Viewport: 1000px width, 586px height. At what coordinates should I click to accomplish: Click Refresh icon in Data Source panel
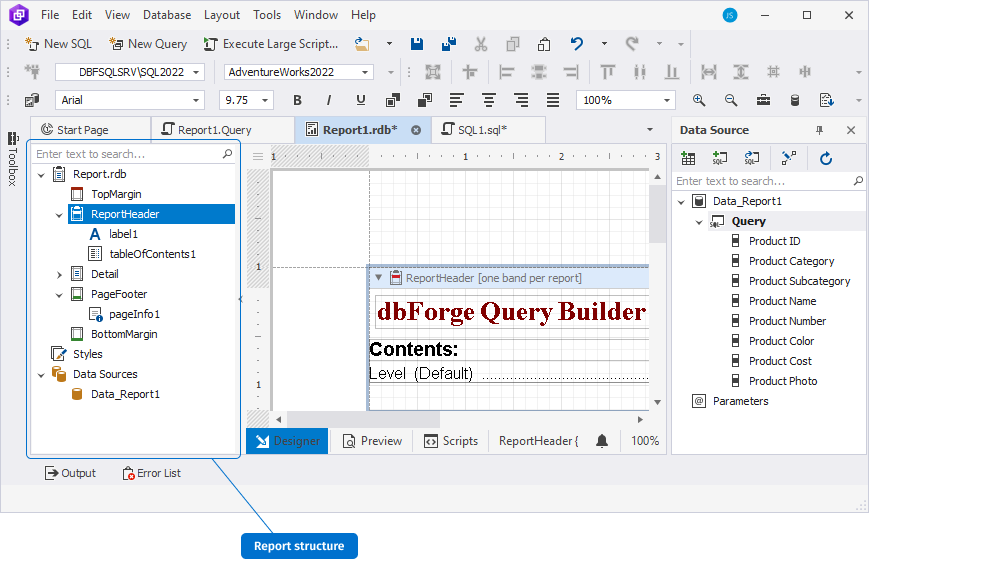click(x=826, y=158)
